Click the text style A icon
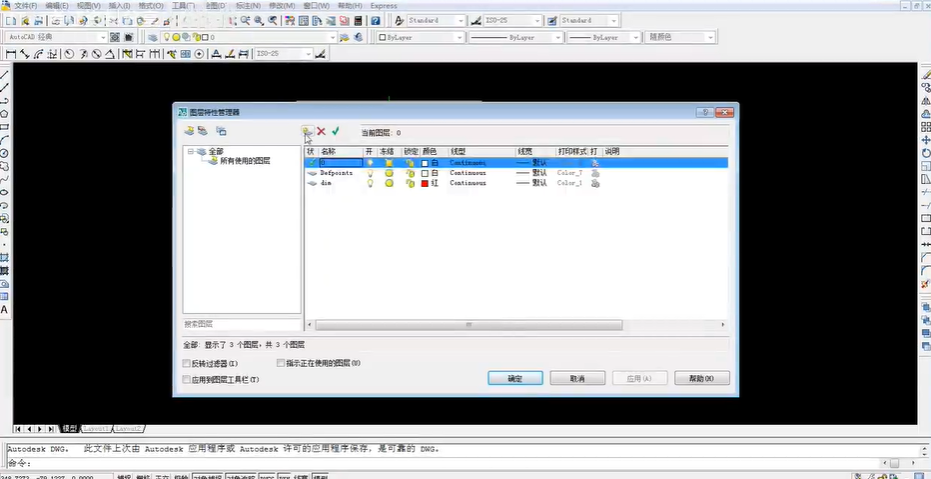The image size is (931, 479). click(399, 21)
